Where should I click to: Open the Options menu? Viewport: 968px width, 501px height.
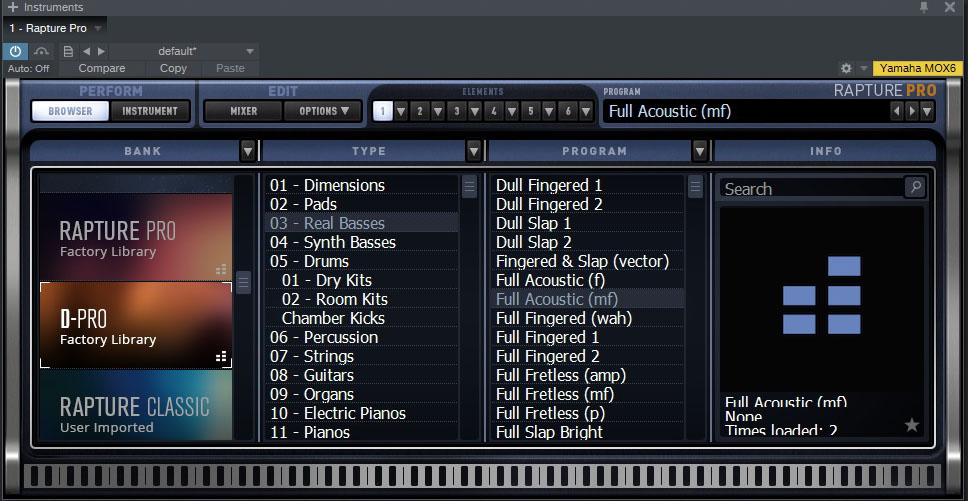coord(323,111)
